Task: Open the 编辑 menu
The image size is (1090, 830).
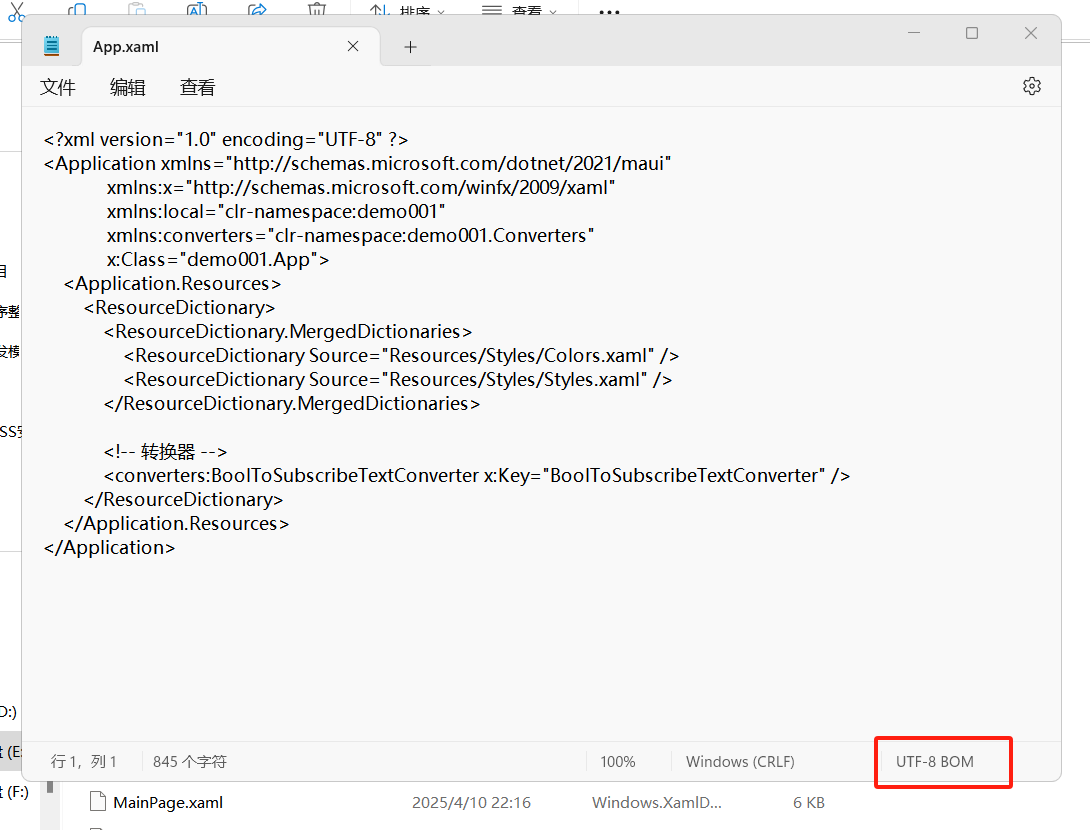Action: [x=127, y=87]
